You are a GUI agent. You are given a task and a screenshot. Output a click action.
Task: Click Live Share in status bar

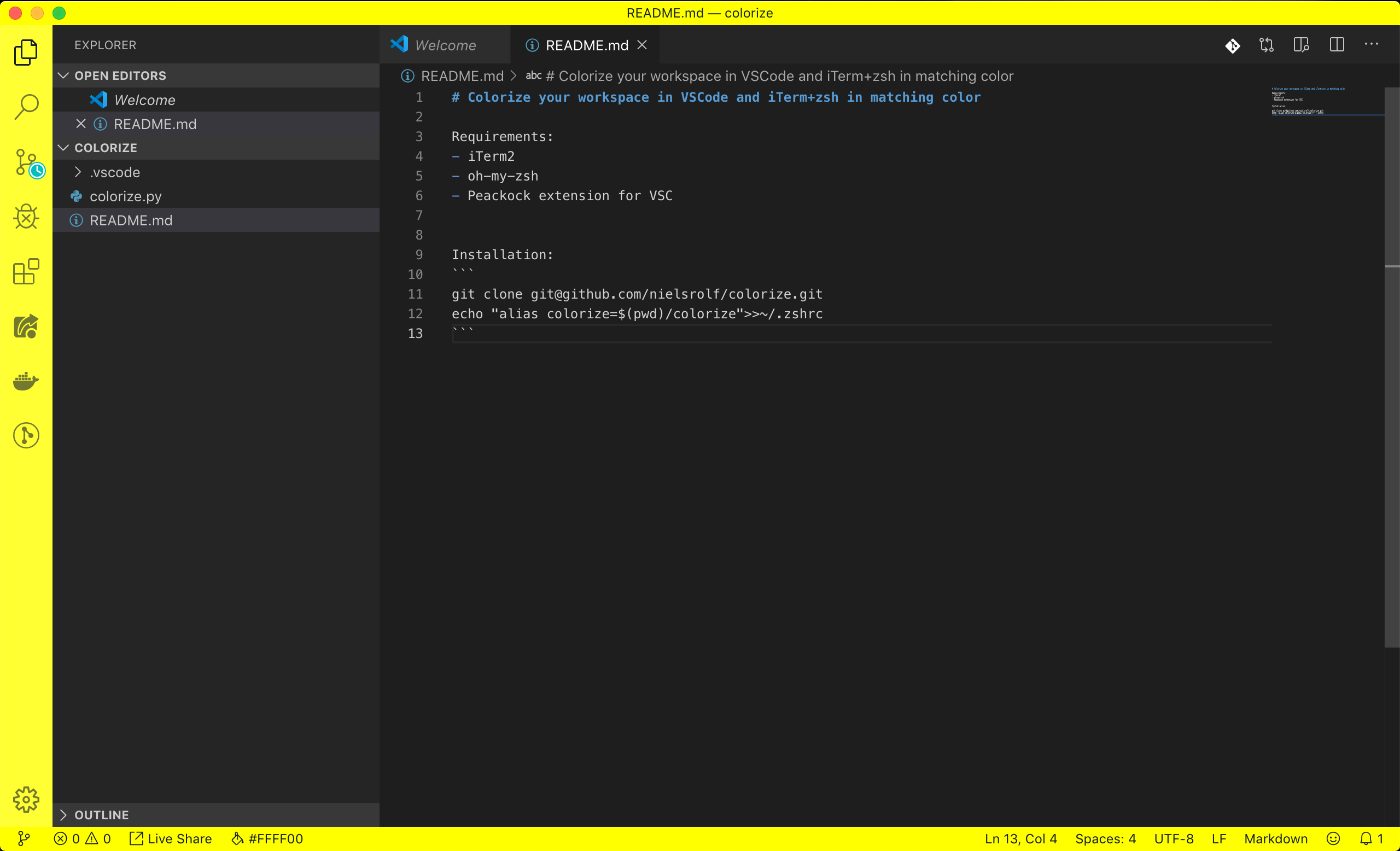tap(171, 838)
